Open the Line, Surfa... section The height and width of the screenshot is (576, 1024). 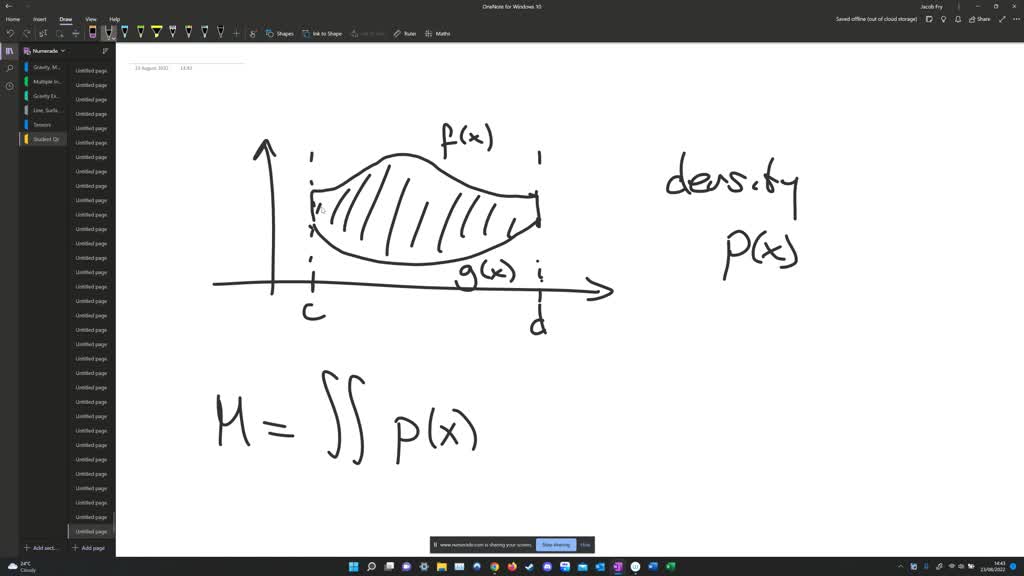(44, 110)
